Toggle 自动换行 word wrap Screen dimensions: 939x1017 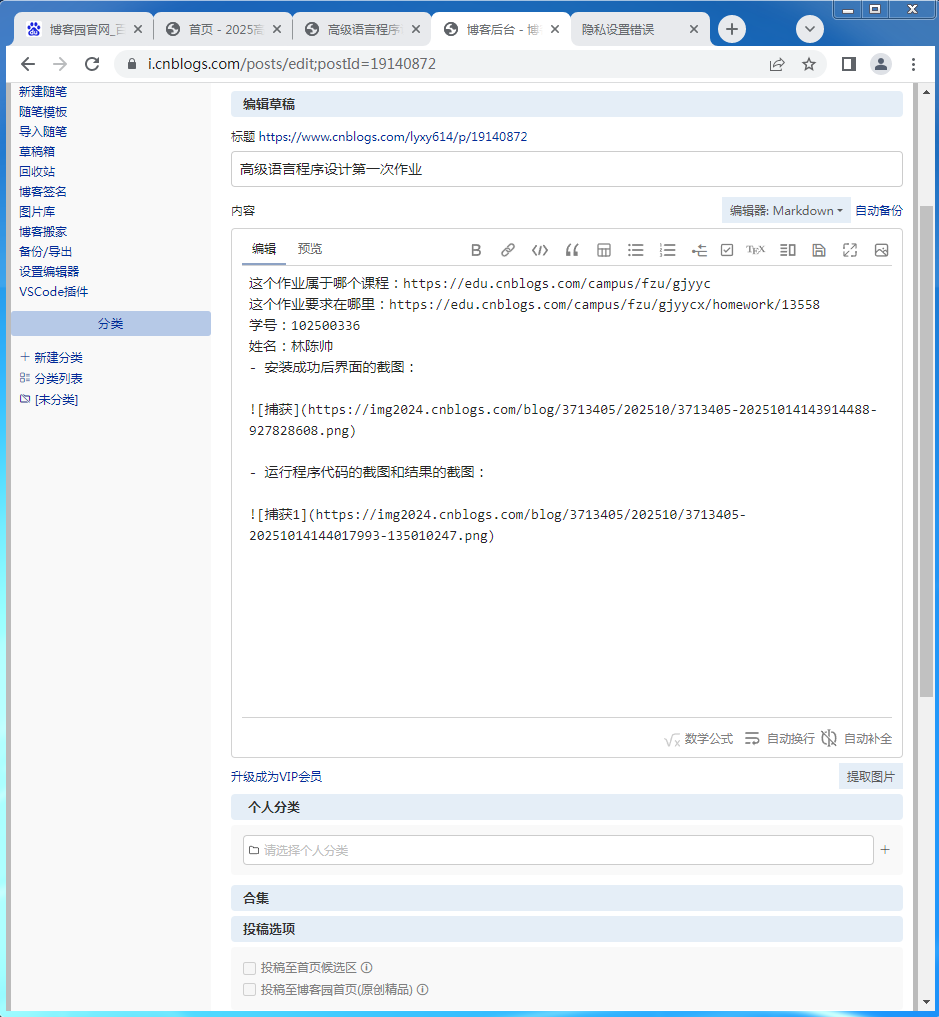click(779, 739)
